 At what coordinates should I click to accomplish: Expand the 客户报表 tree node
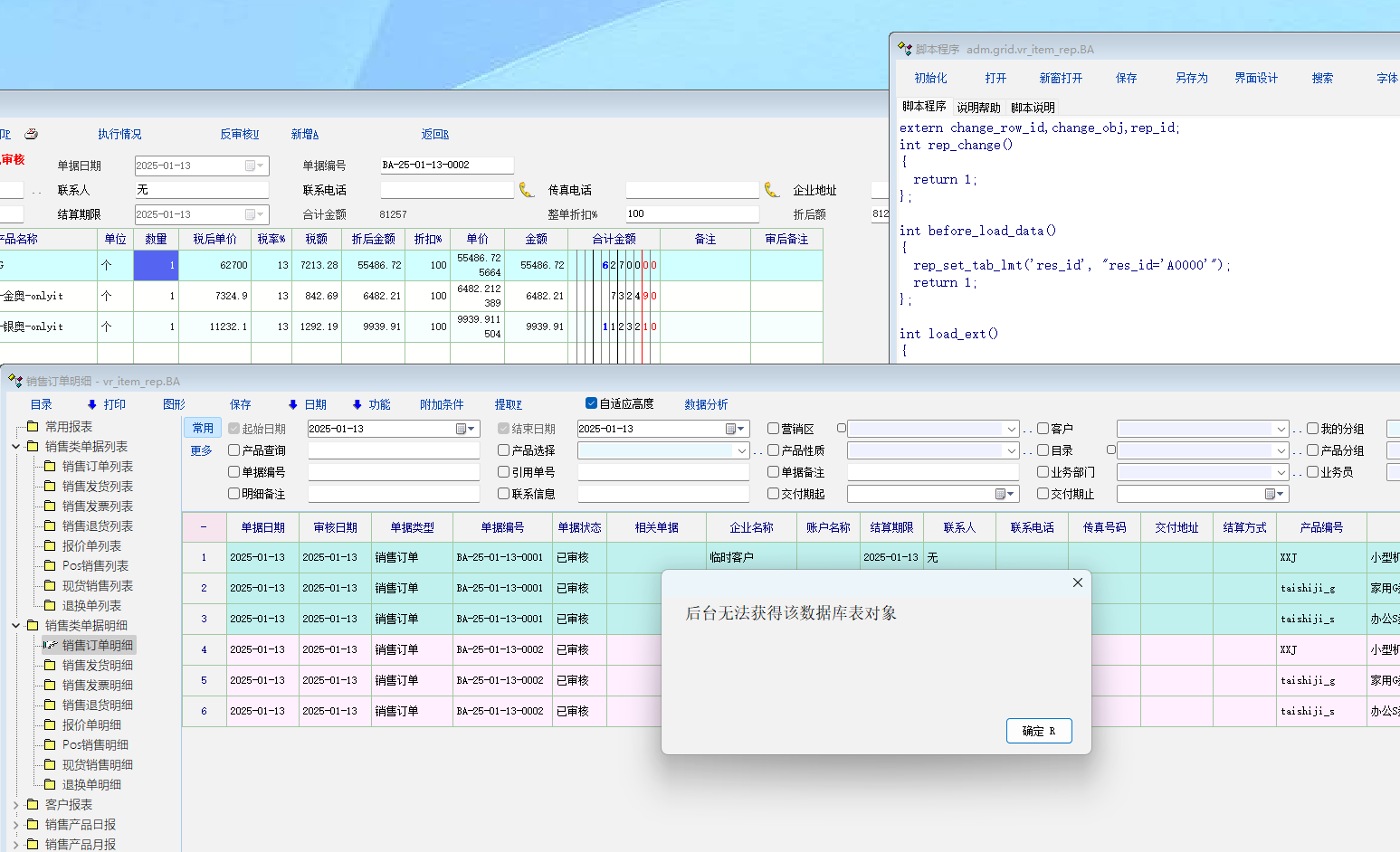tap(16, 805)
